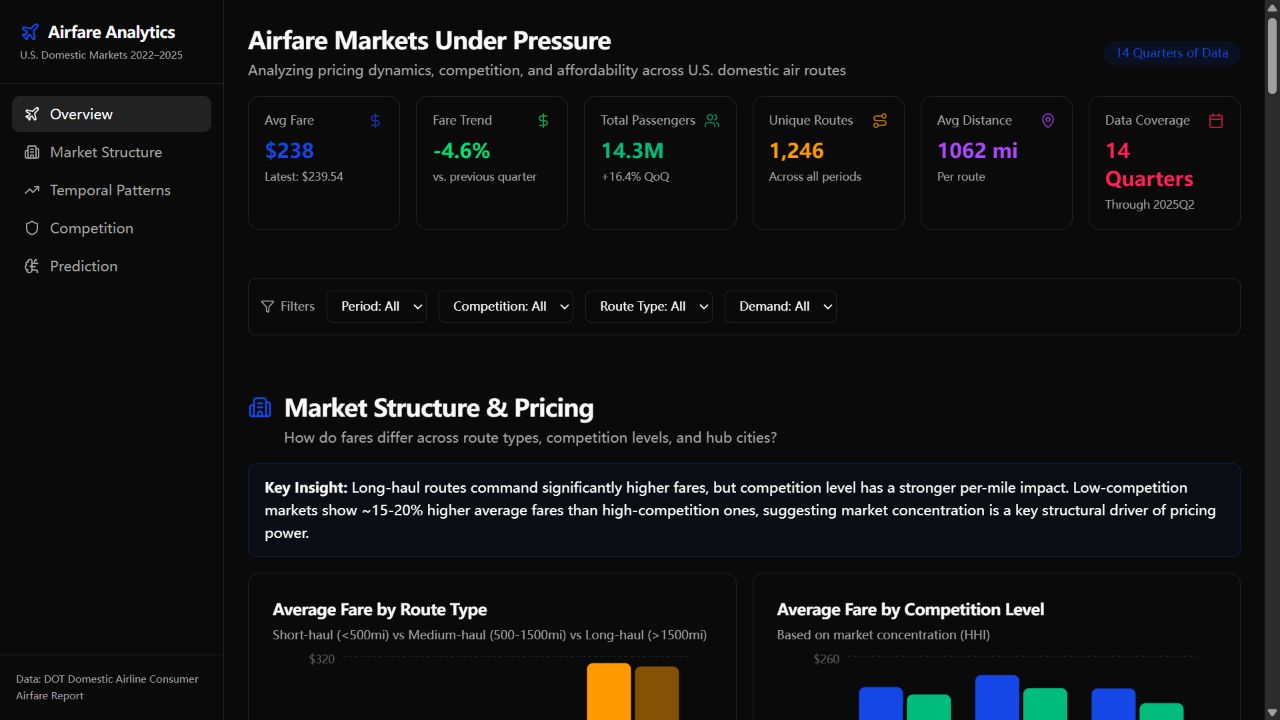Click the 1,246 Unique Routes value
1280x720 pixels.
click(x=796, y=151)
